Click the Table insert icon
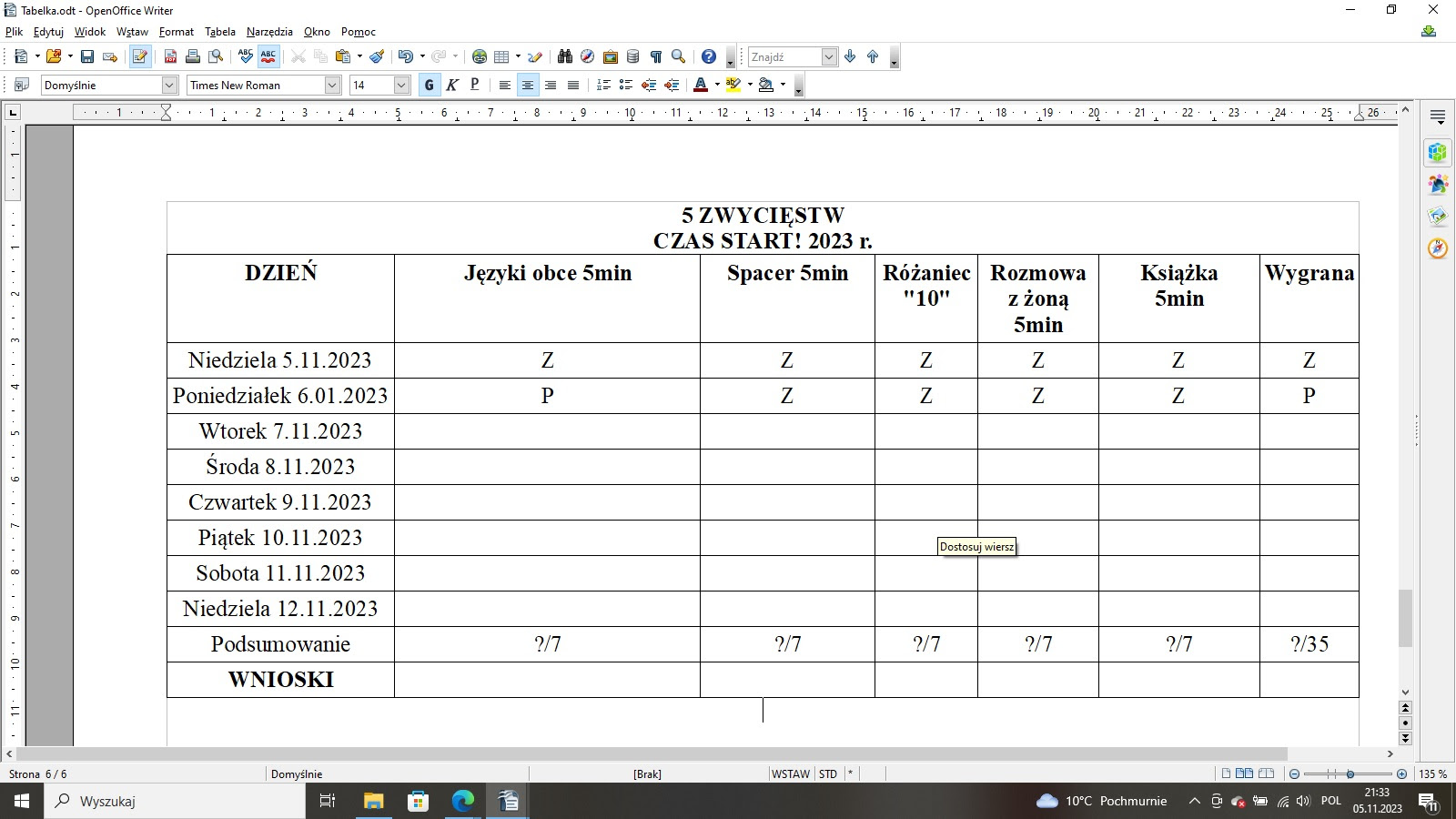 501,56
